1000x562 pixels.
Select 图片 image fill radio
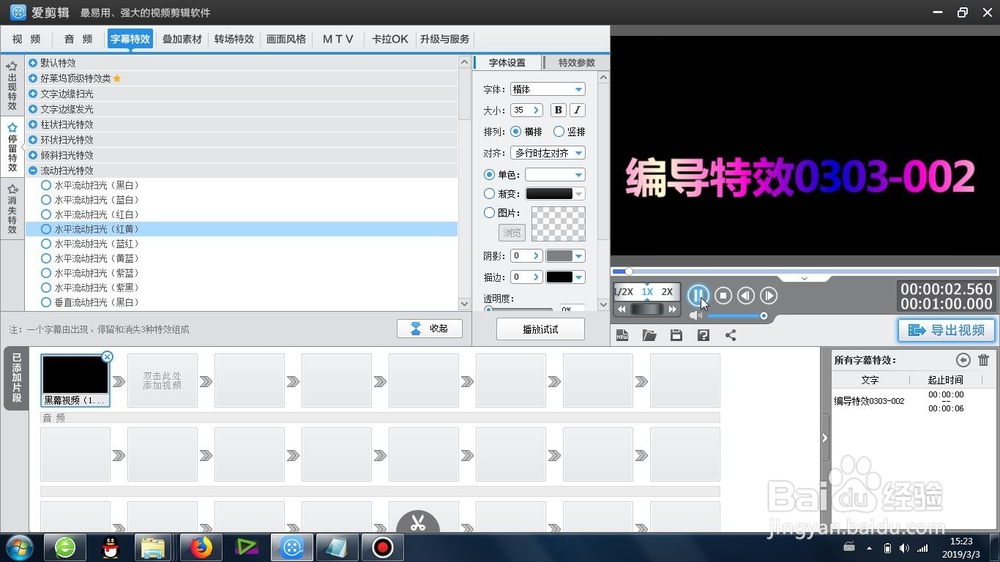489,212
